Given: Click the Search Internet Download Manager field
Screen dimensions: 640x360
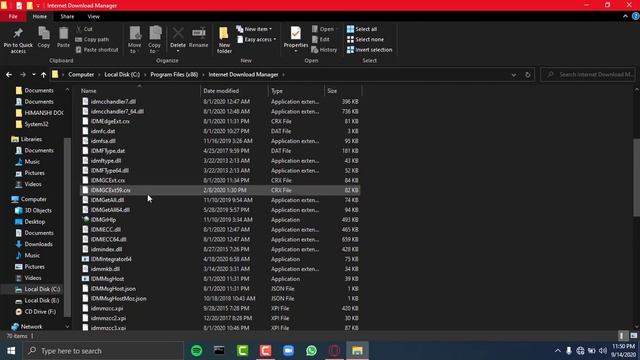Looking at the screenshot, I should 588,75.
